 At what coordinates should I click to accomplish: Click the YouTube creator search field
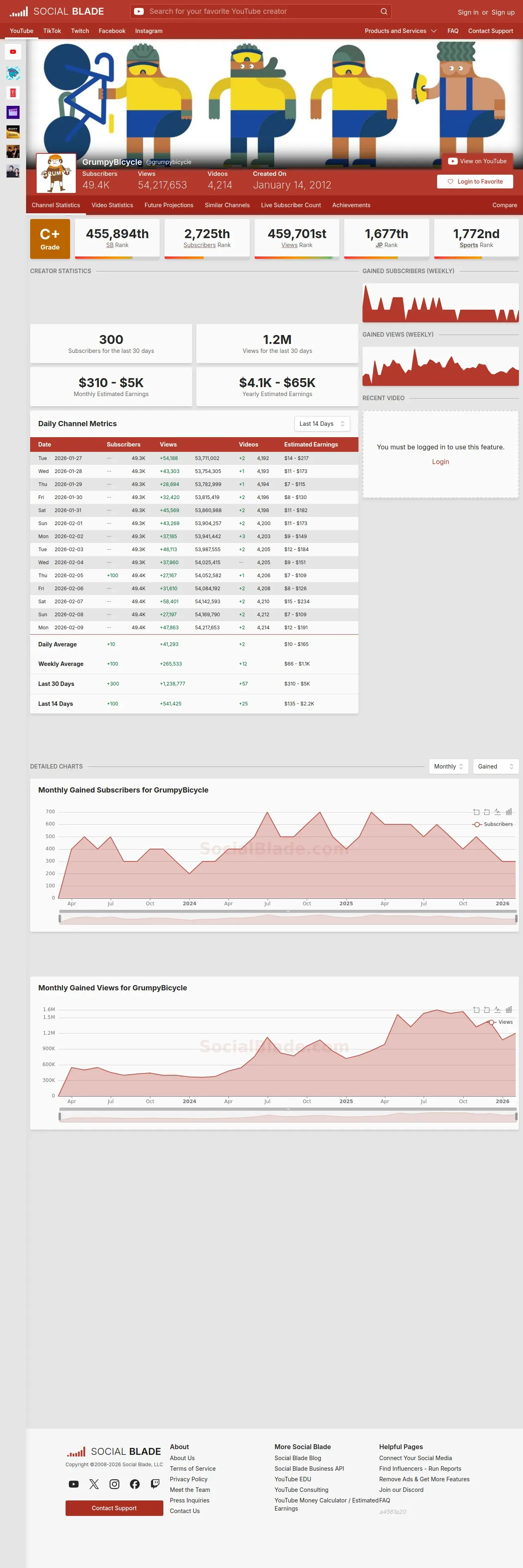pyautogui.click(x=261, y=11)
